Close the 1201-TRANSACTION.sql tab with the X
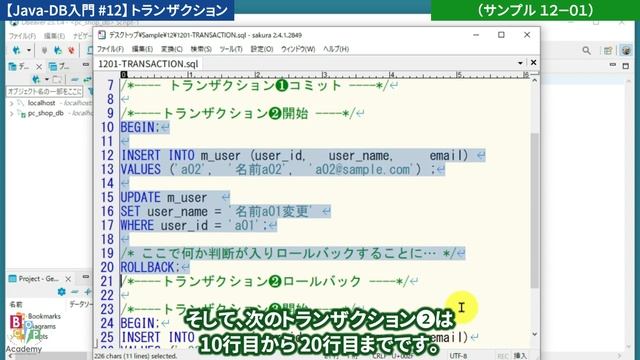 tap(533, 62)
